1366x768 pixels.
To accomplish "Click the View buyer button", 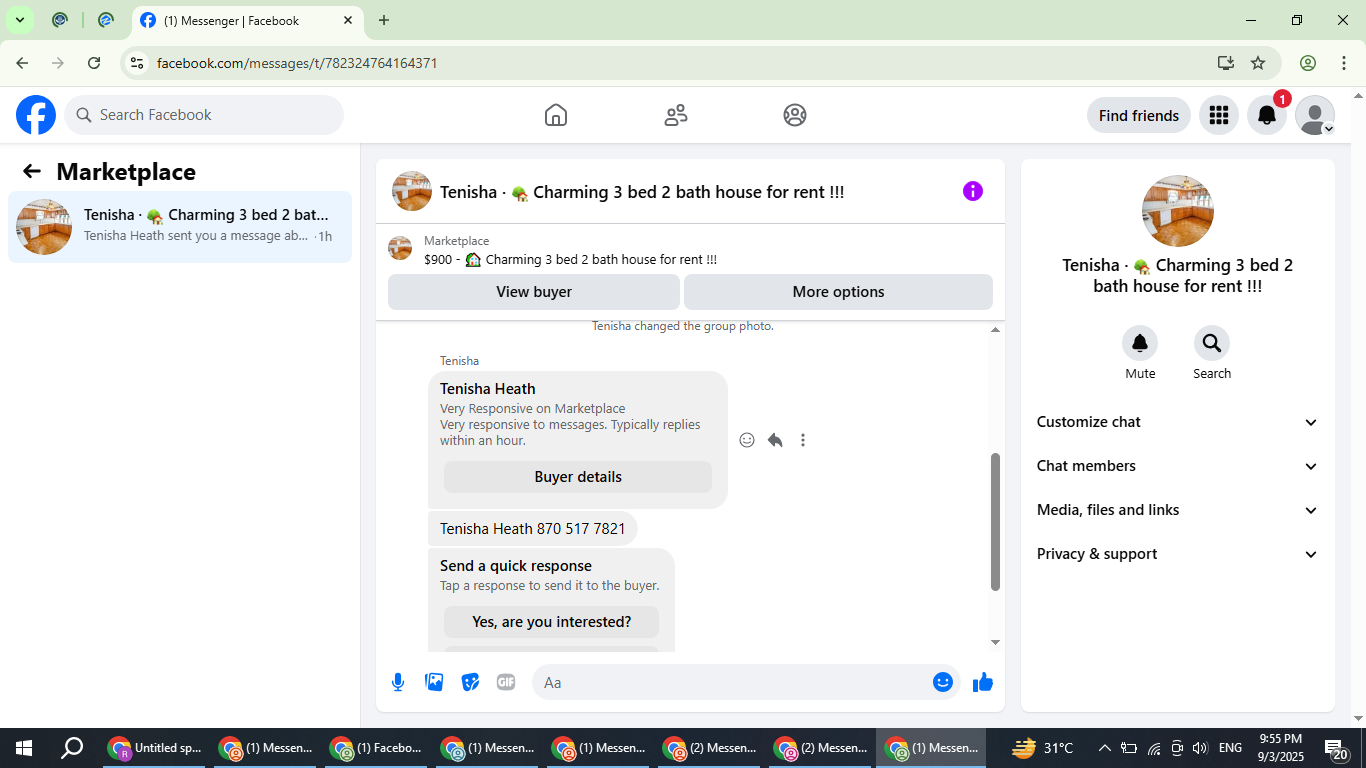I will pos(534,292).
